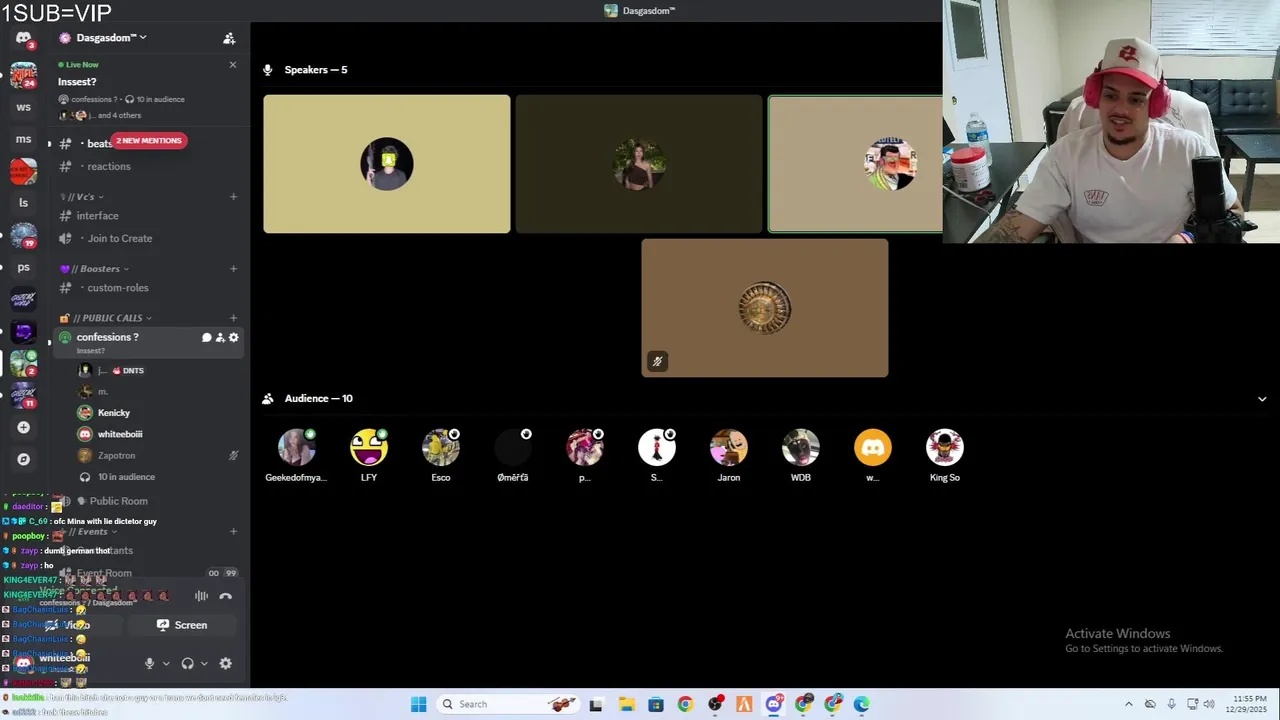Click audience member WDB avatar

click(x=801, y=448)
